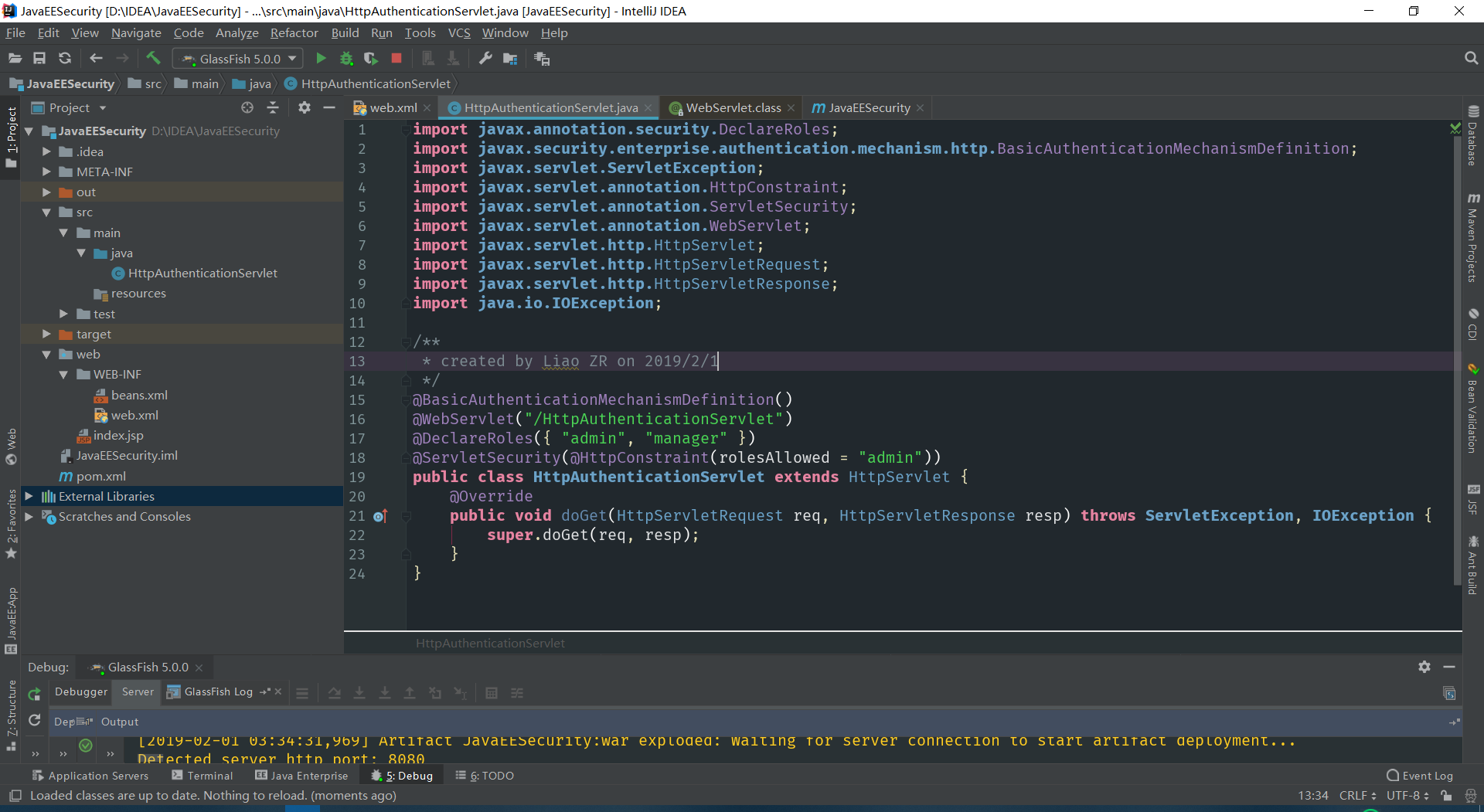Rerun GlassFish using green rerun icon
The image size is (1484, 812).
click(34, 694)
